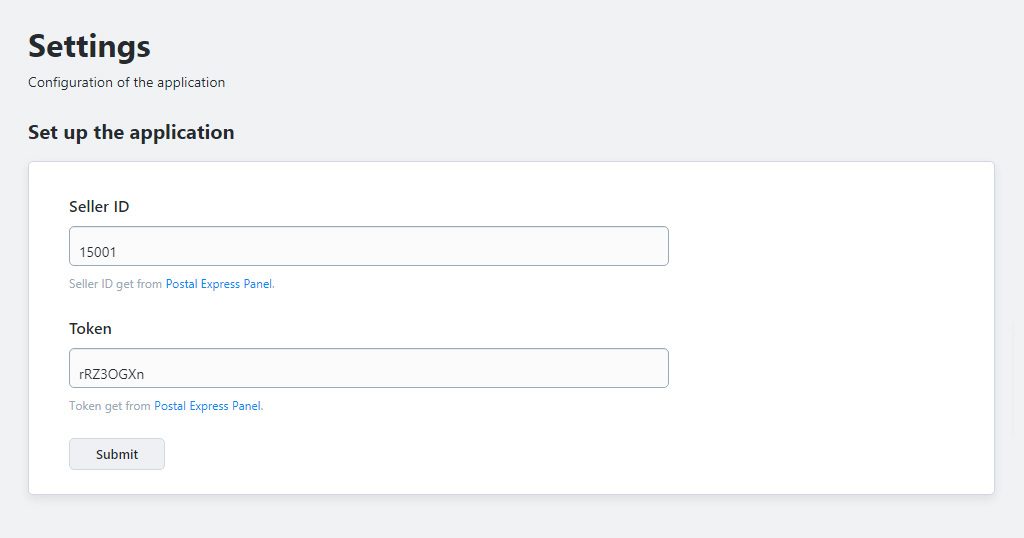Place cursor on the 15001 value

(98, 252)
